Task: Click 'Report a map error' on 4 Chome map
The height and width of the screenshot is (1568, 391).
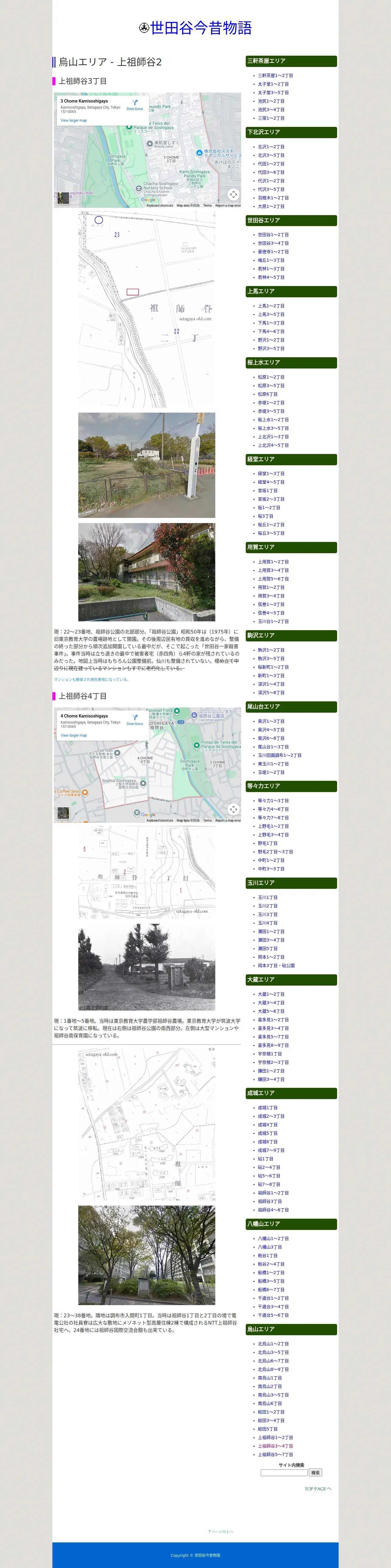Action: [x=228, y=821]
